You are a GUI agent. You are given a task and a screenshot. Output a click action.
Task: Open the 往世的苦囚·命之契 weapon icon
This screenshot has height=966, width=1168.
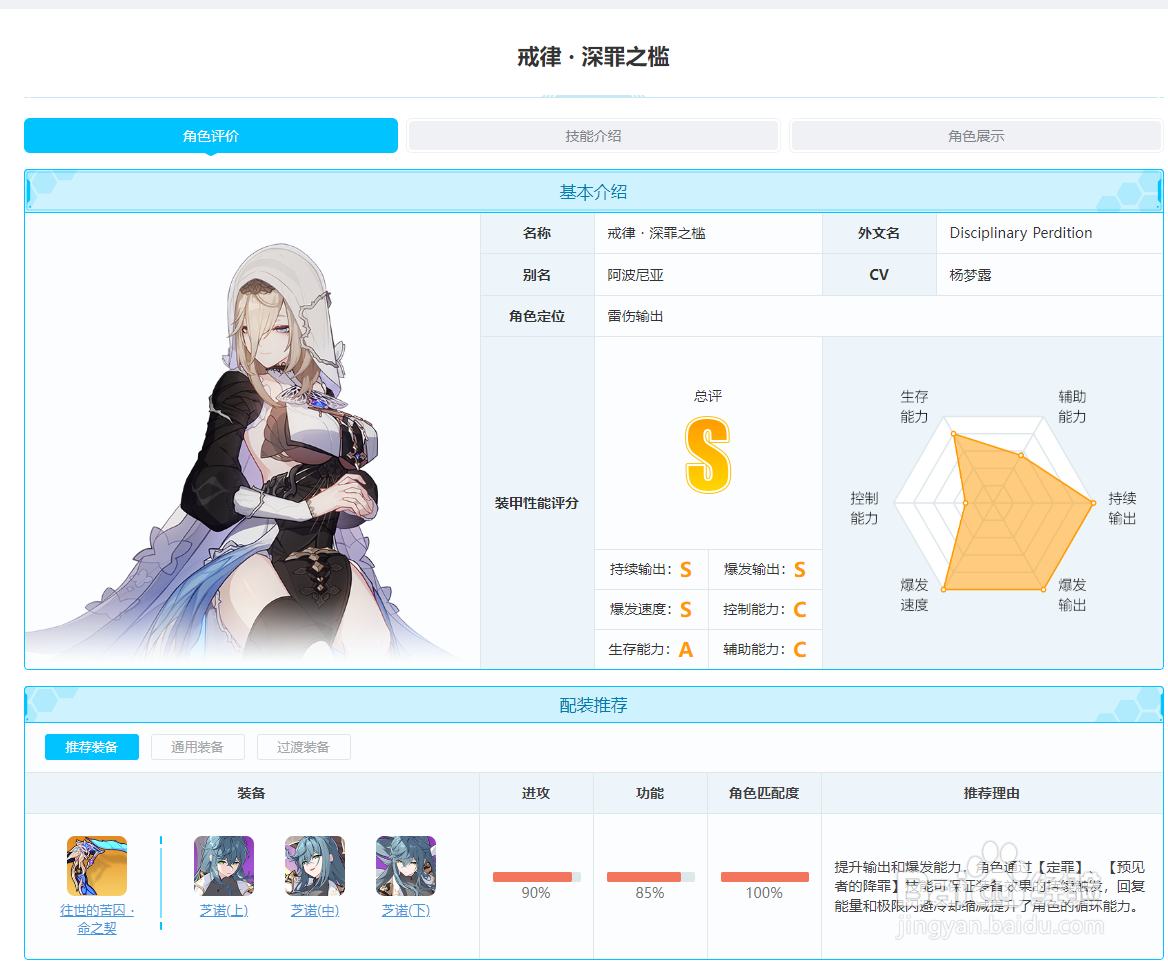pyautogui.click(x=97, y=865)
